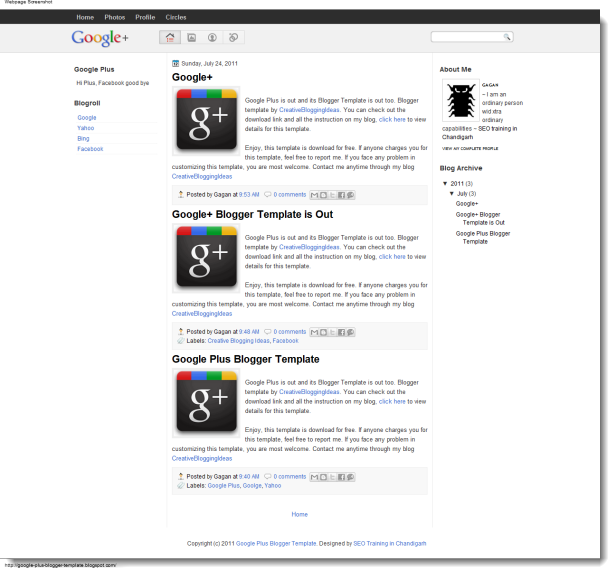Viewport: 615px width, 583px height.
Task: Email the 9:48 AM post via the Gmail icon
Action: tap(314, 332)
